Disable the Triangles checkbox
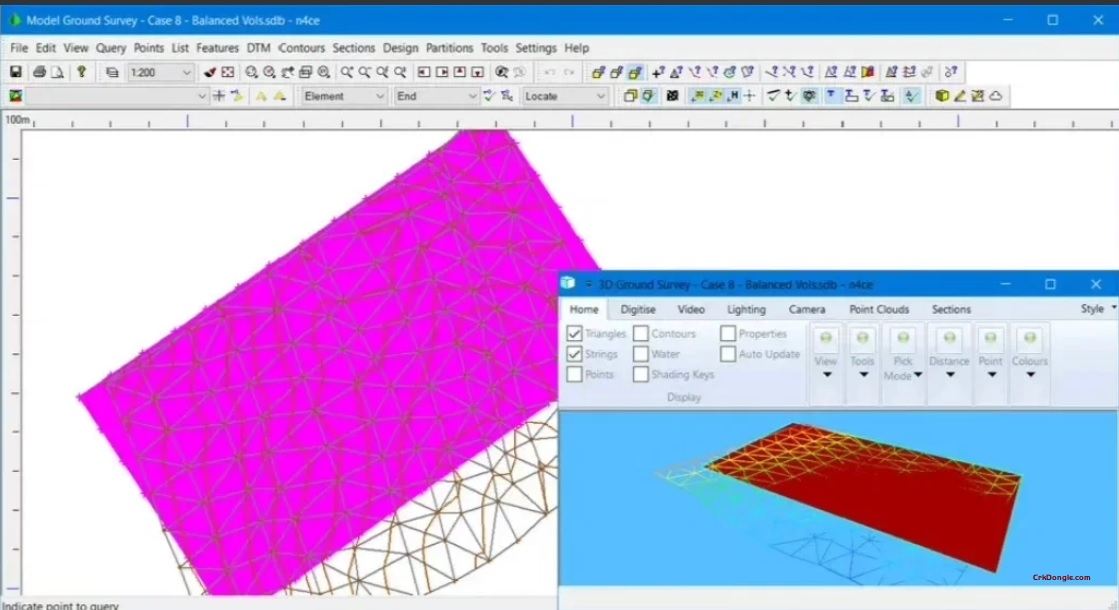 pos(574,333)
